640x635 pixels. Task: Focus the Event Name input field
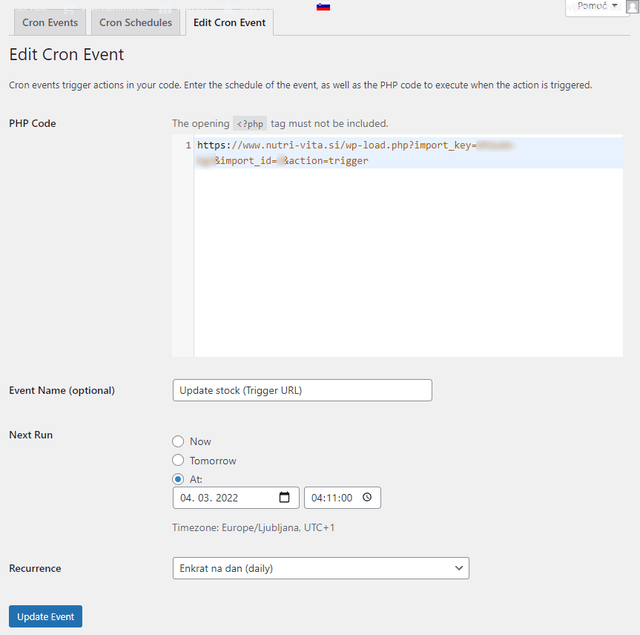(302, 390)
